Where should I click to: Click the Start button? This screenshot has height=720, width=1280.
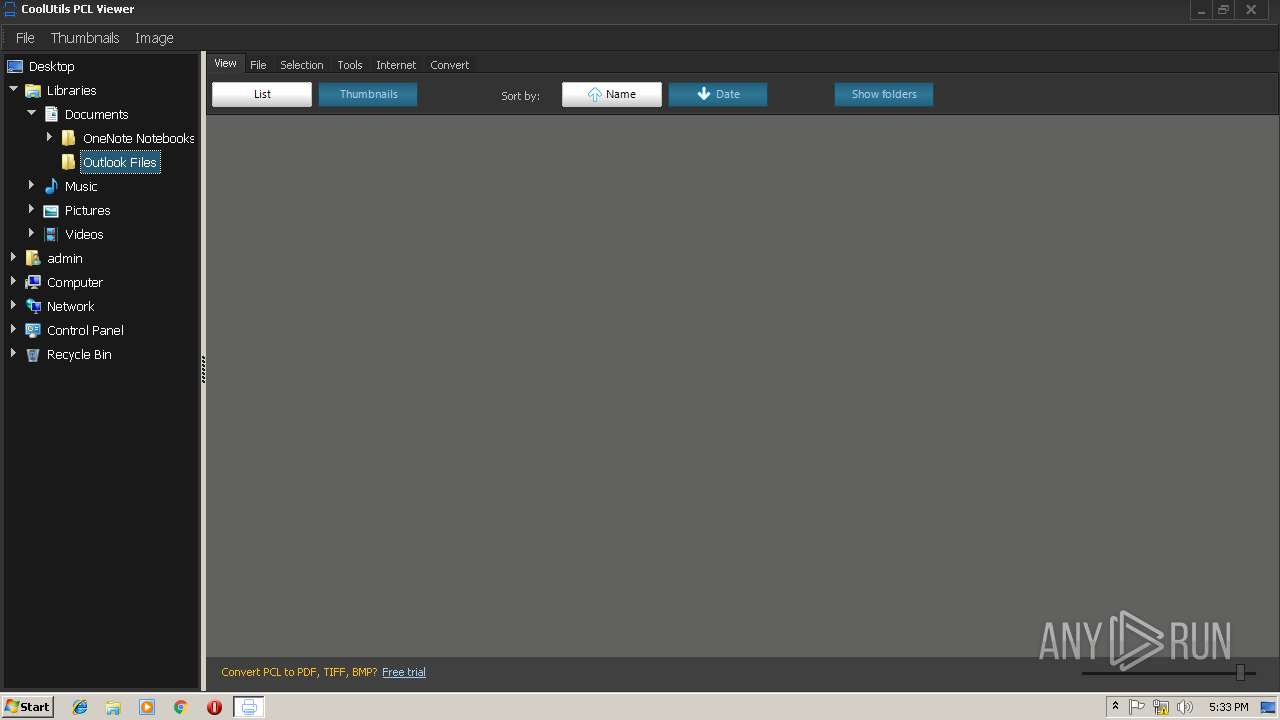(27, 707)
